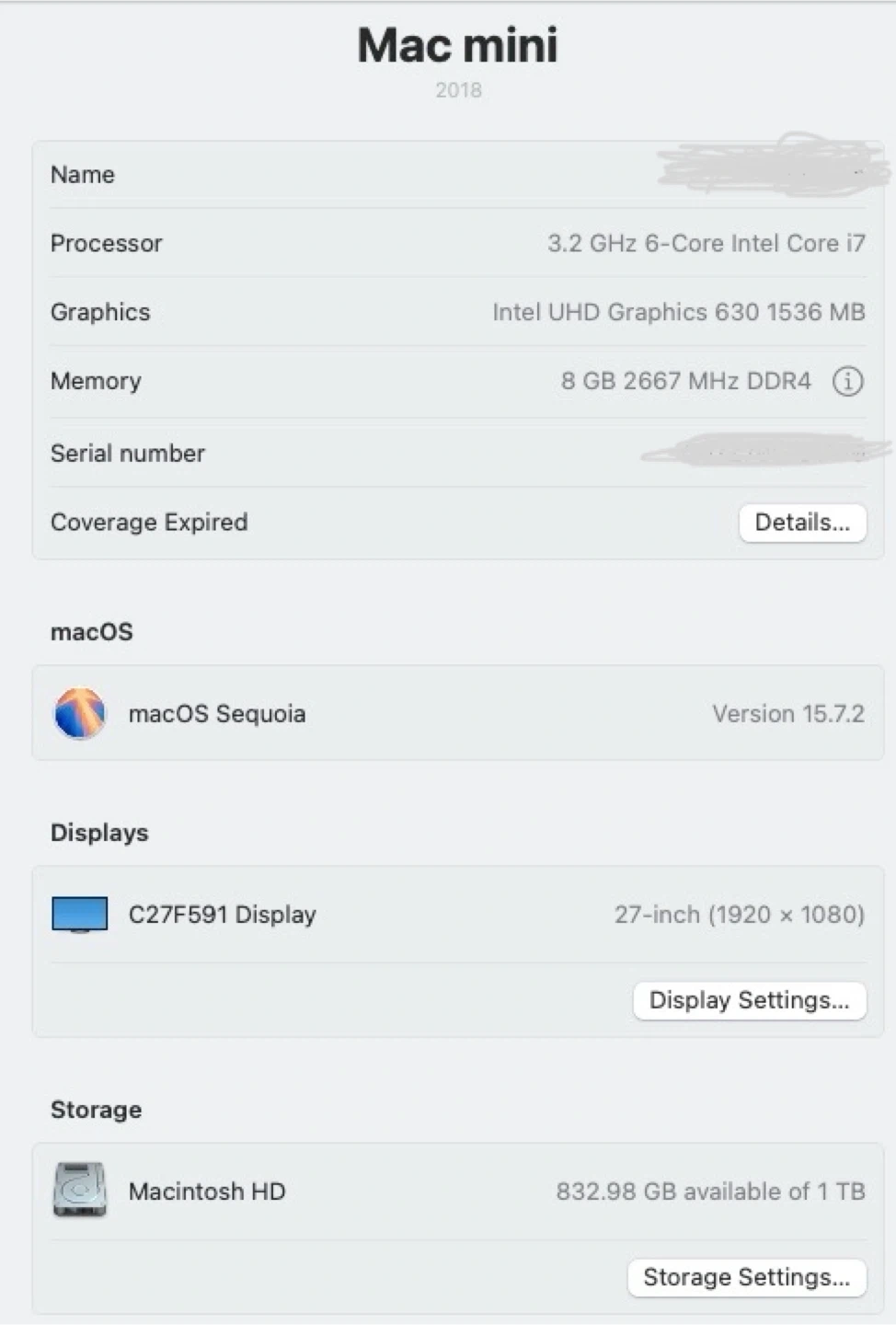Click the 27-inch resolution text
The width and height of the screenshot is (896, 1325).
point(740,915)
